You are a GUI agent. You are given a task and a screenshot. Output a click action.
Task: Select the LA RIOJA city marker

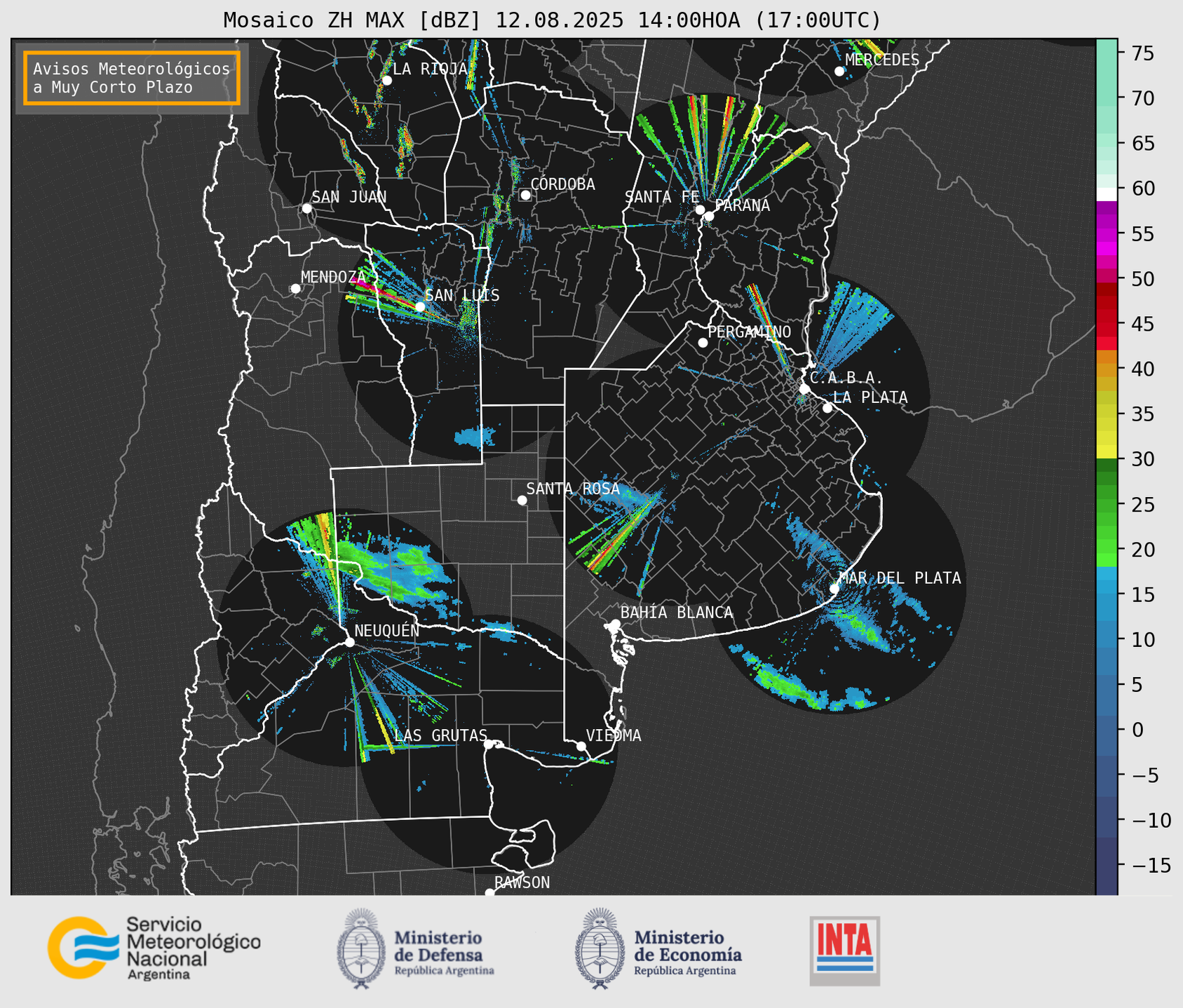tap(386, 80)
